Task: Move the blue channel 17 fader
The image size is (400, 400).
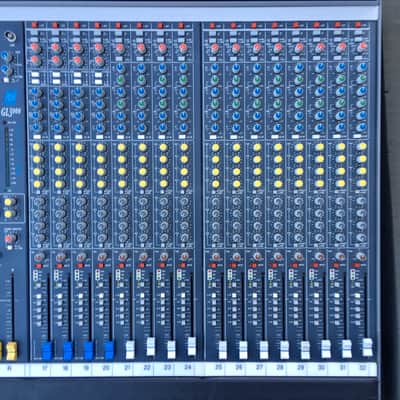Action: pos(47,350)
